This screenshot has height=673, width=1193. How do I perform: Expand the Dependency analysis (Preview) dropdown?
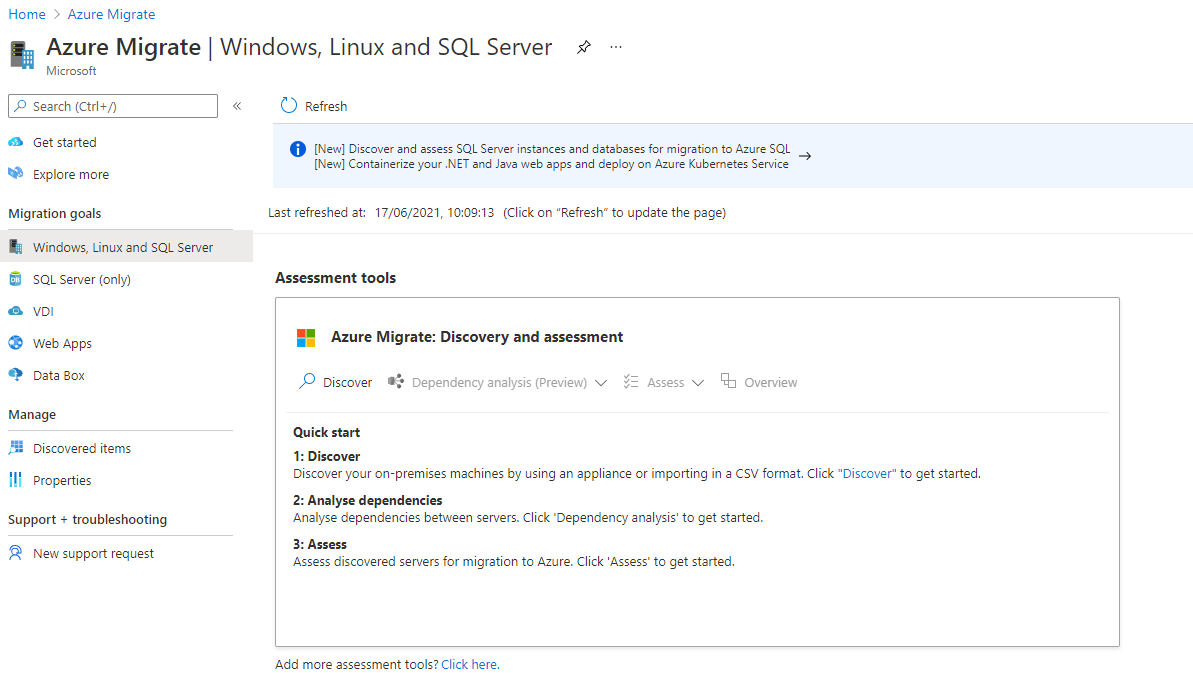(x=600, y=383)
